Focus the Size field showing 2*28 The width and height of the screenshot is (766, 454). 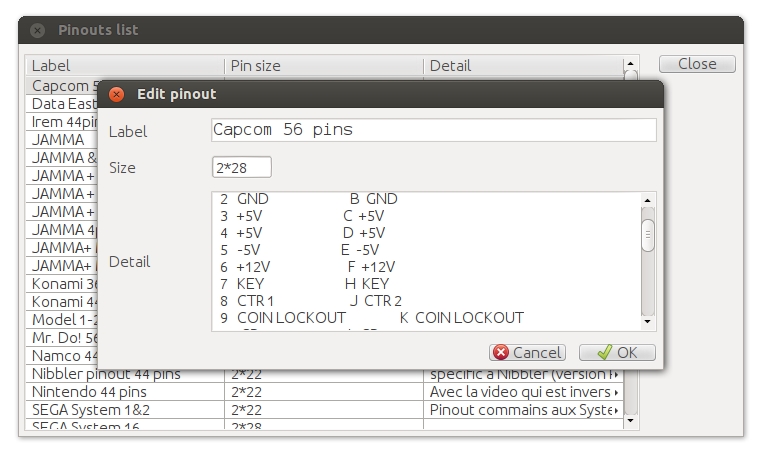pyautogui.click(x=242, y=168)
